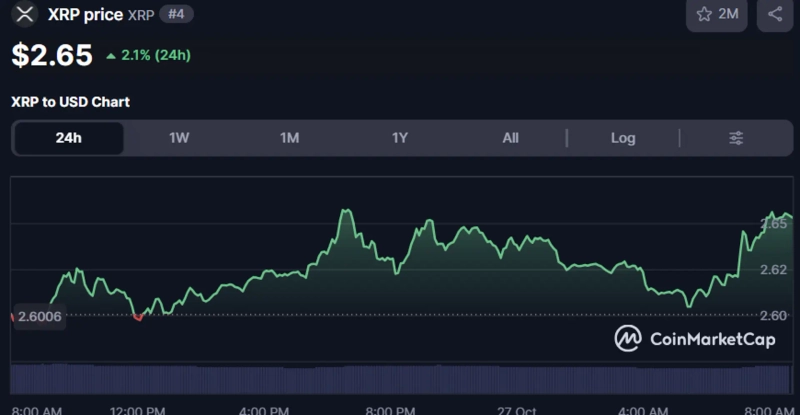Click the 2.6006 opening price label
The image size is (800, 415).
[x=40, y=316]
